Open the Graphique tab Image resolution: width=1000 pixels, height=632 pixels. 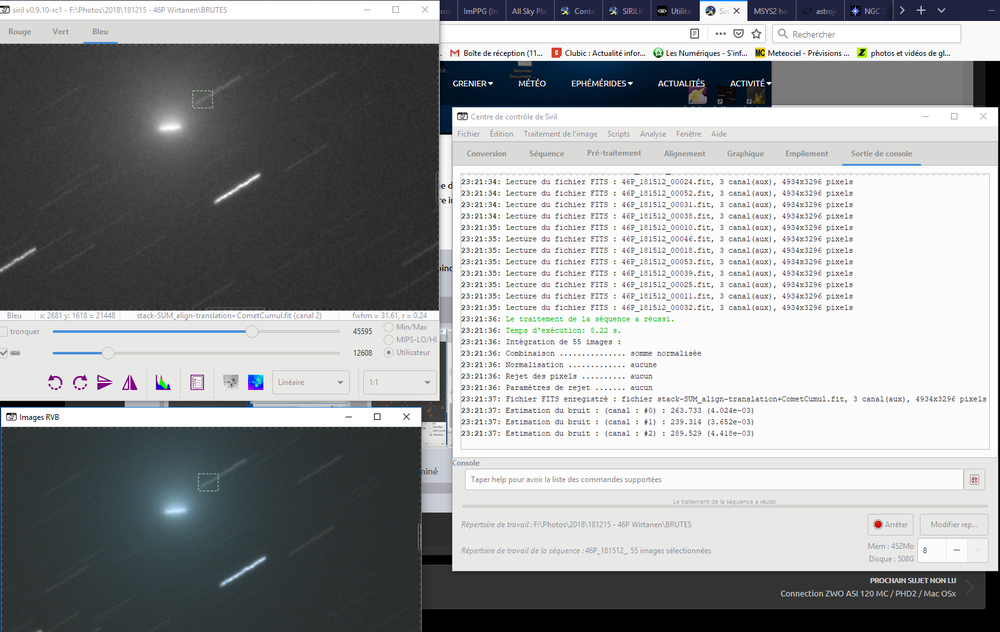pyautogui.click(x=746, y=154)
